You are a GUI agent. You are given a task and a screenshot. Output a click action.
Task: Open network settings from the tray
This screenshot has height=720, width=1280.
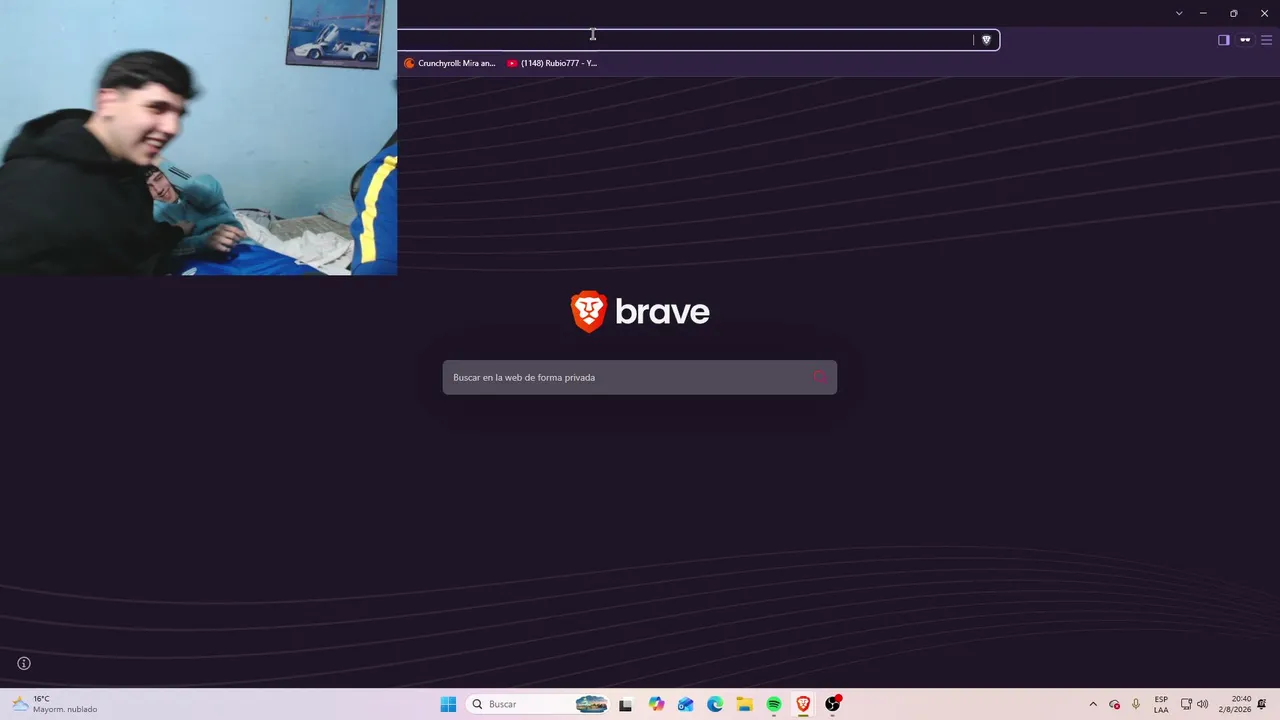click(1186, 704)
